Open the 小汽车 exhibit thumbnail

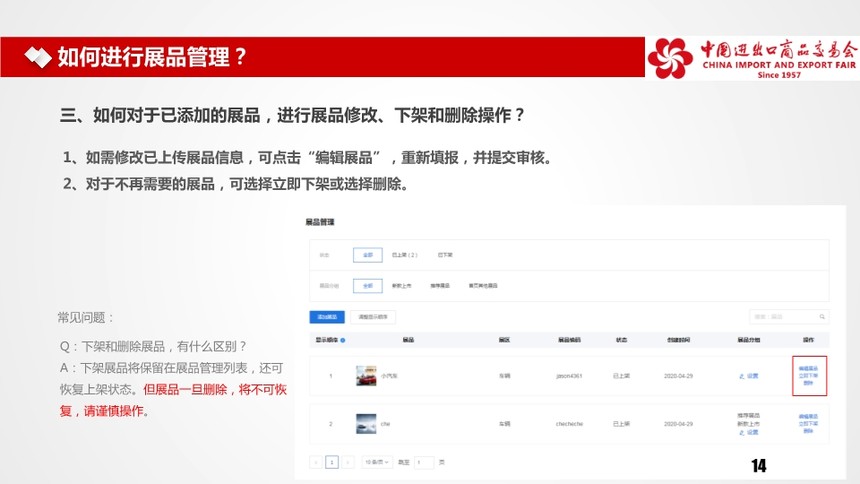[366, 376]
